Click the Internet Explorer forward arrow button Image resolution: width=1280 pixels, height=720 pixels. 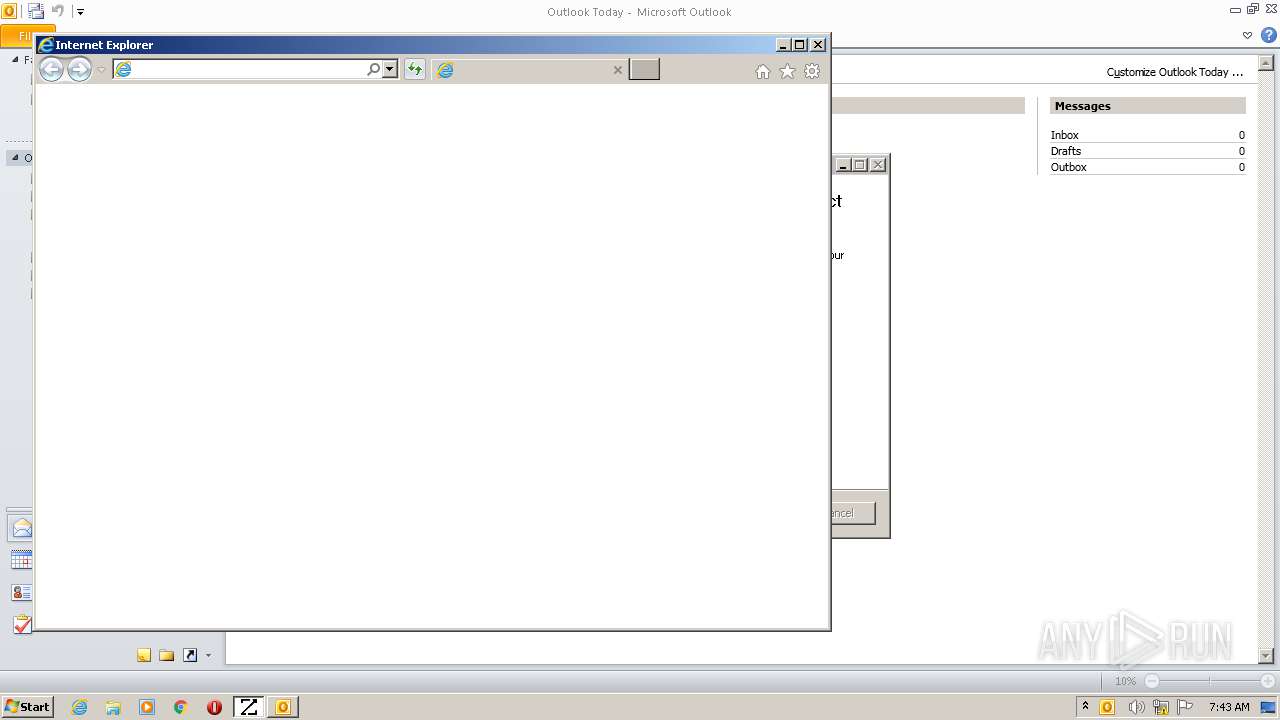79,69
